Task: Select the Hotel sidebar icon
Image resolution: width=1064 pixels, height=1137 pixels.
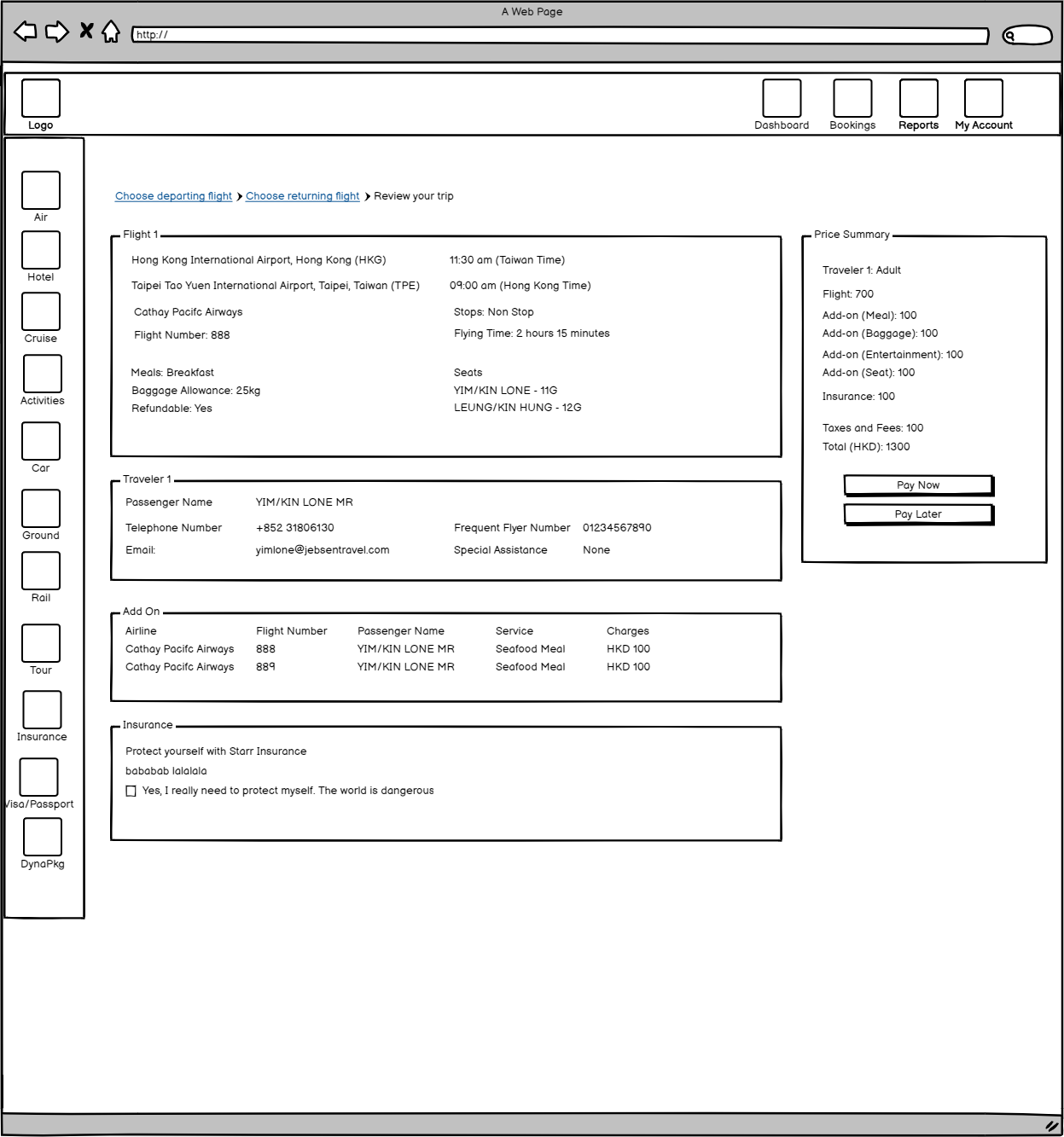Action: point(41,251)
